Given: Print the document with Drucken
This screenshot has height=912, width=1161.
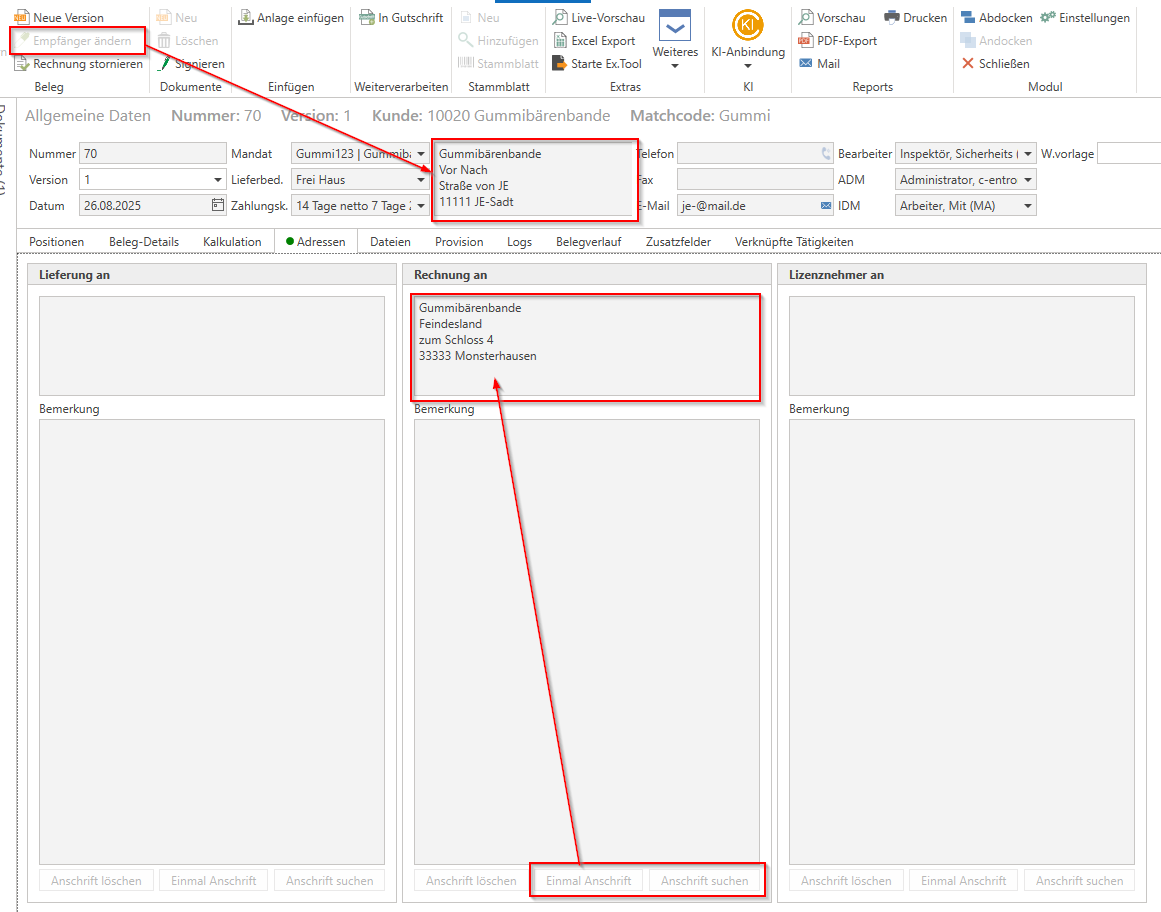Looking at the screenshot, I should pyautogui.click(x=915, y=18).
